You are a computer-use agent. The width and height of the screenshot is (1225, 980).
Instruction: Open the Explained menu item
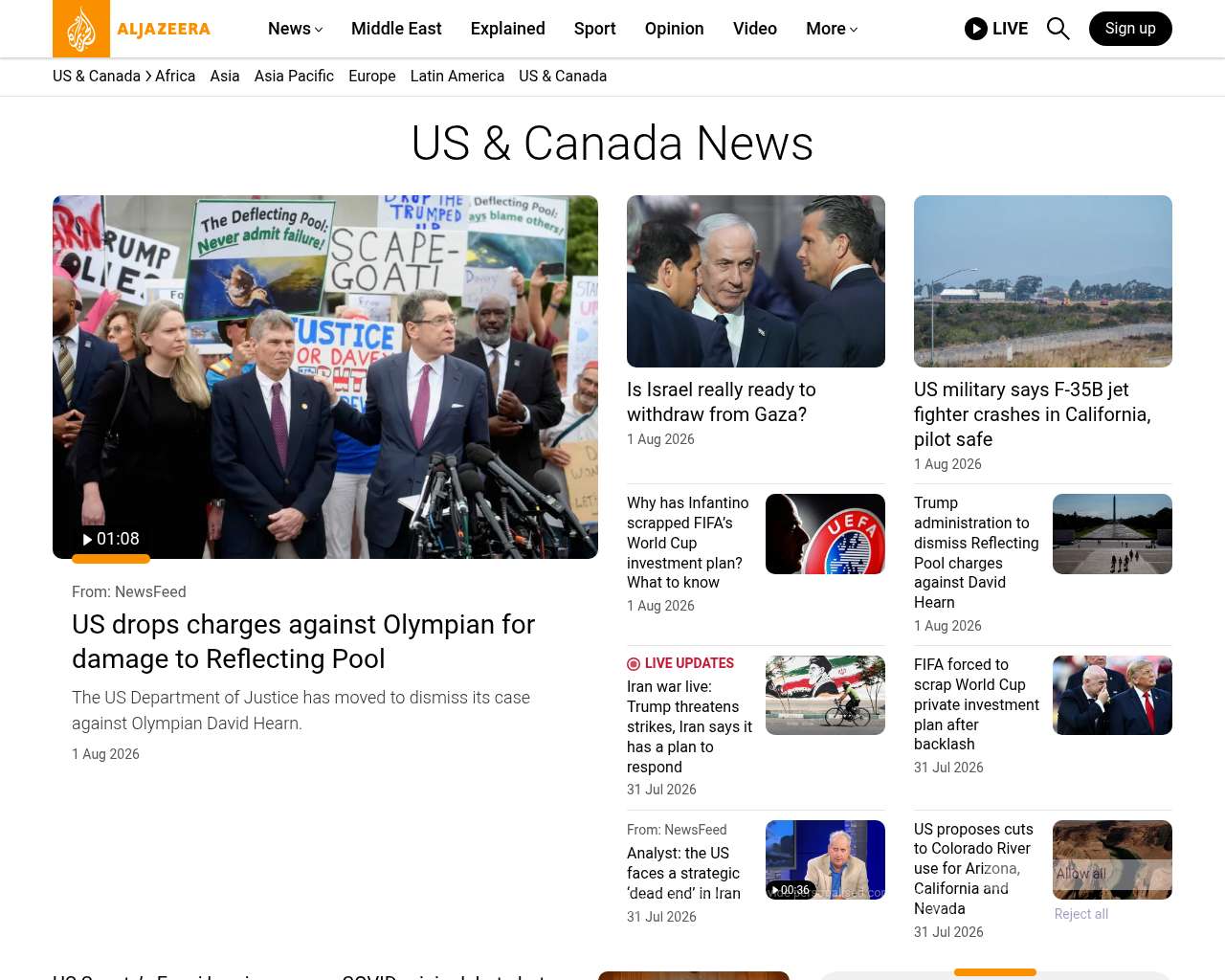click(508, 29)
